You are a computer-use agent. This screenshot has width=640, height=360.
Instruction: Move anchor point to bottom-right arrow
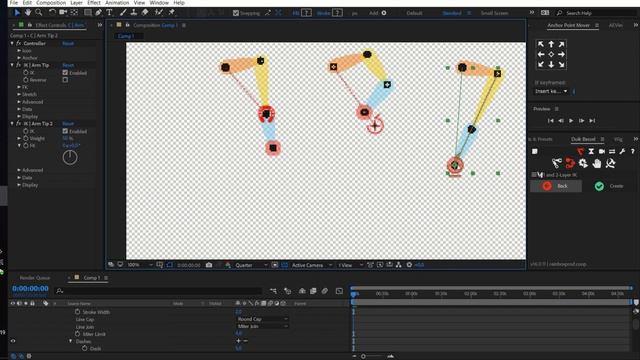pyautogui.click(x=562, y=64)
